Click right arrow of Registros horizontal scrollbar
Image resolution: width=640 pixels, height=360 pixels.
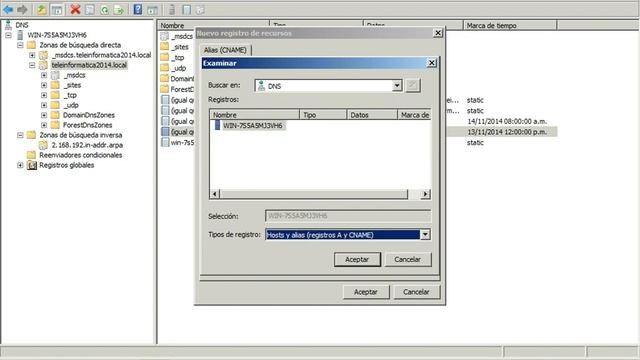coord(426,194)
